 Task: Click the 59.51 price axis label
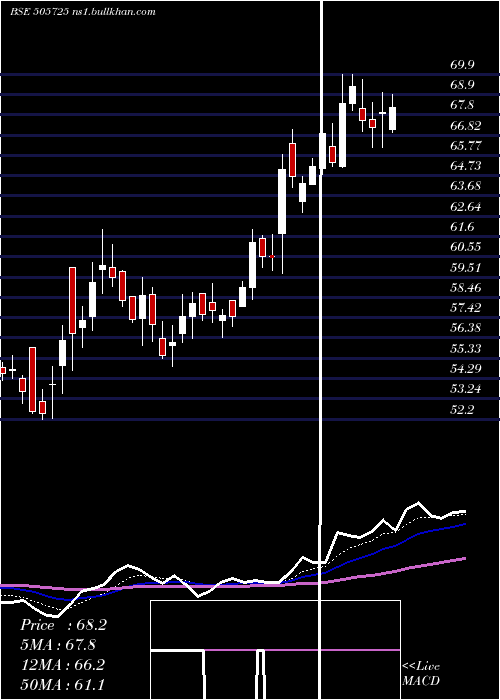coord(466,267)
